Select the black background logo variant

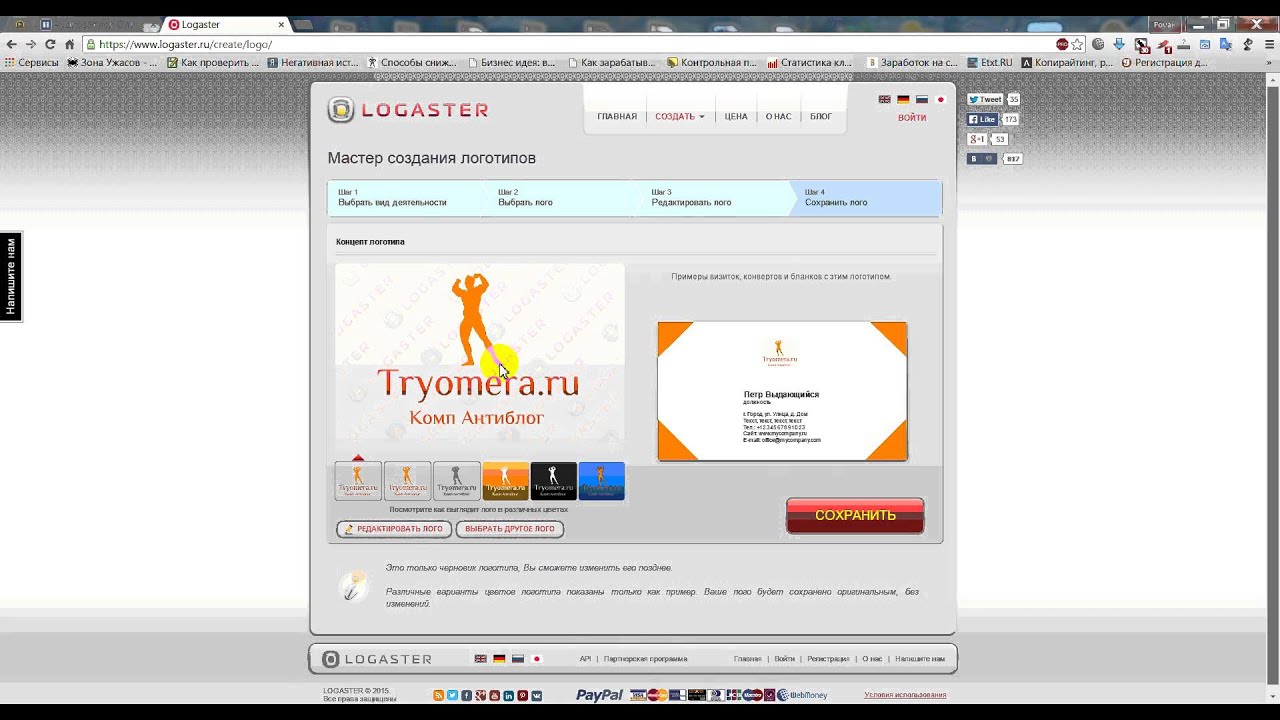click(553, 481)
